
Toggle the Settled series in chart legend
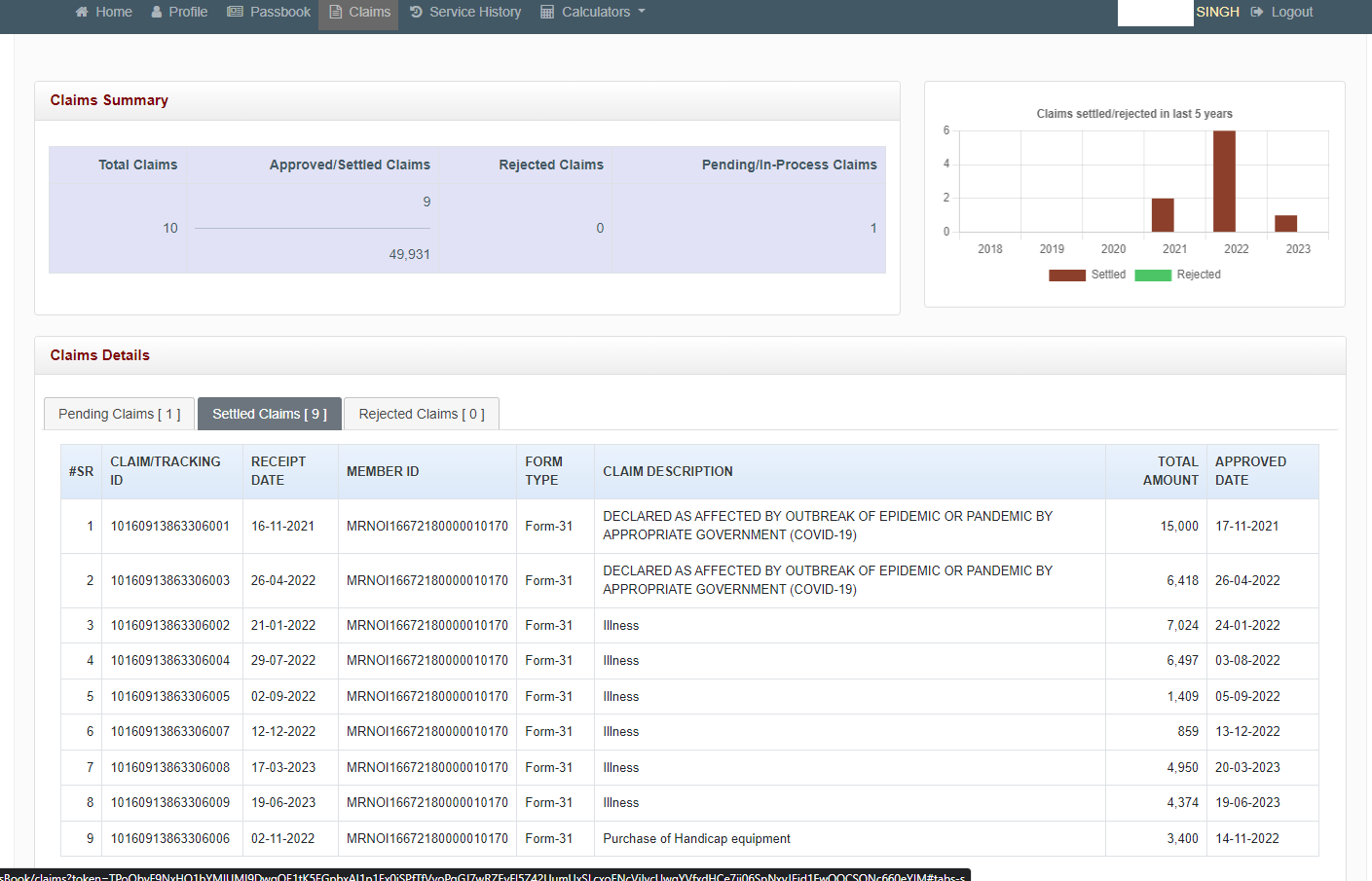1108,275
